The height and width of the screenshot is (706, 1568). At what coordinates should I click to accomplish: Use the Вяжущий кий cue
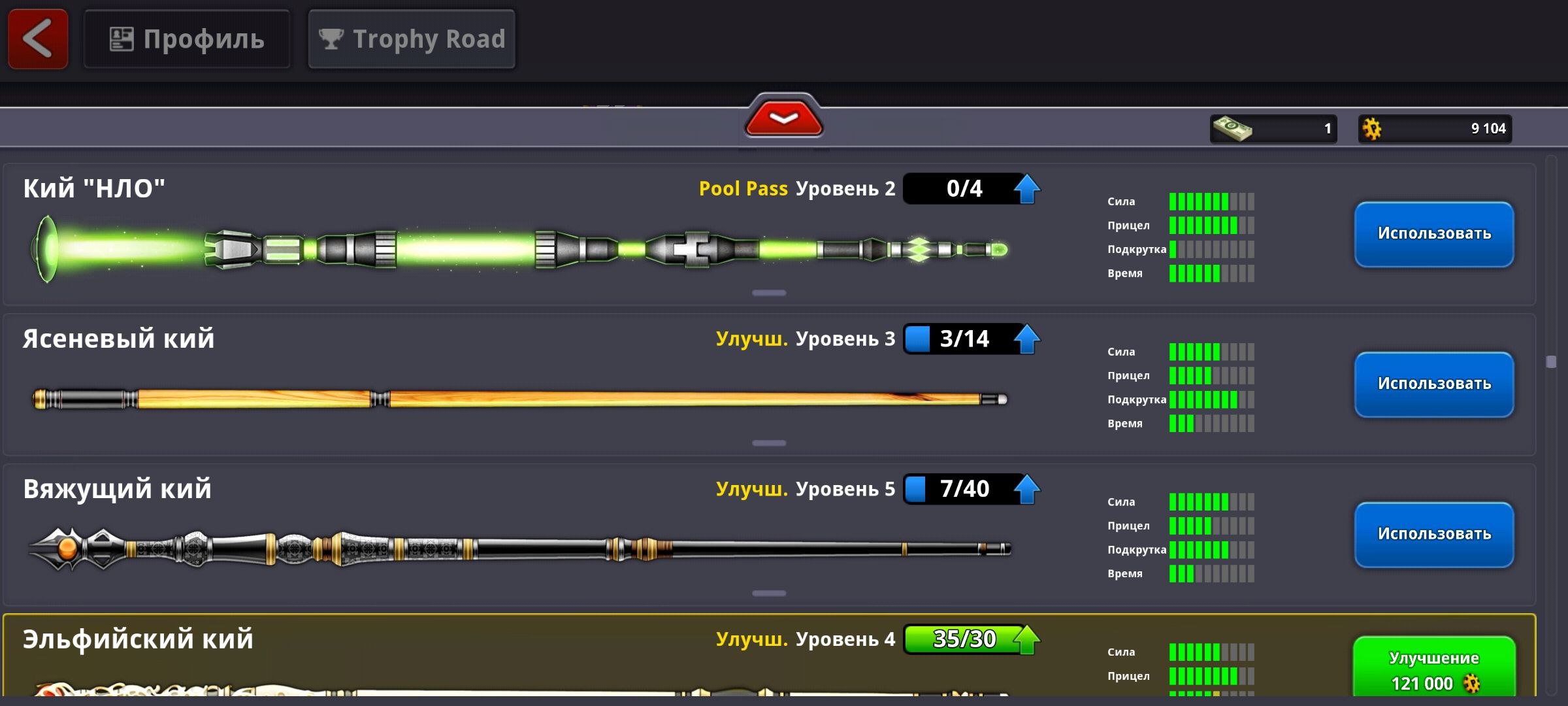click(1434, 535)
